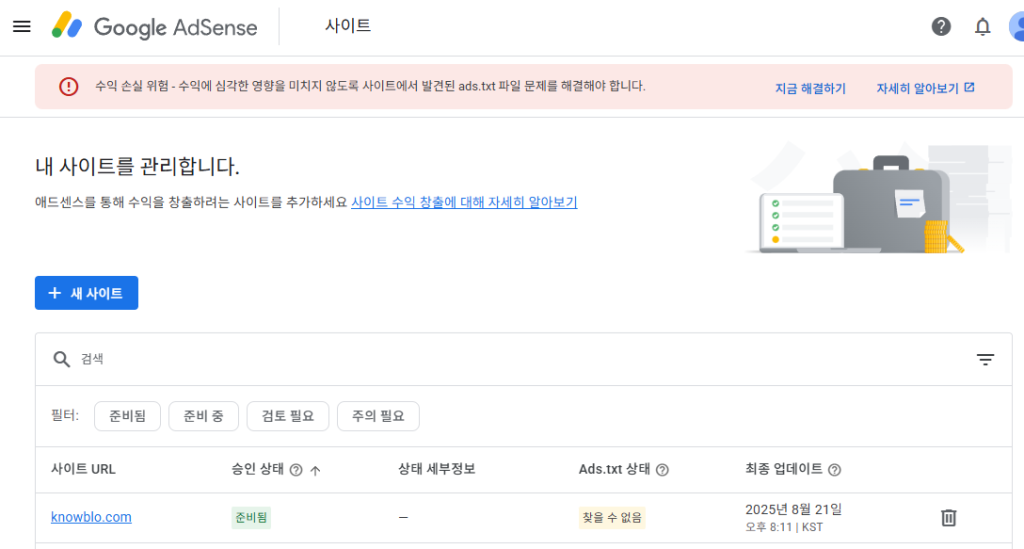Click the Google AdSense logo
Viewport: 1024px width, 549px height.
pyautogui.click(x=155, y=27)
